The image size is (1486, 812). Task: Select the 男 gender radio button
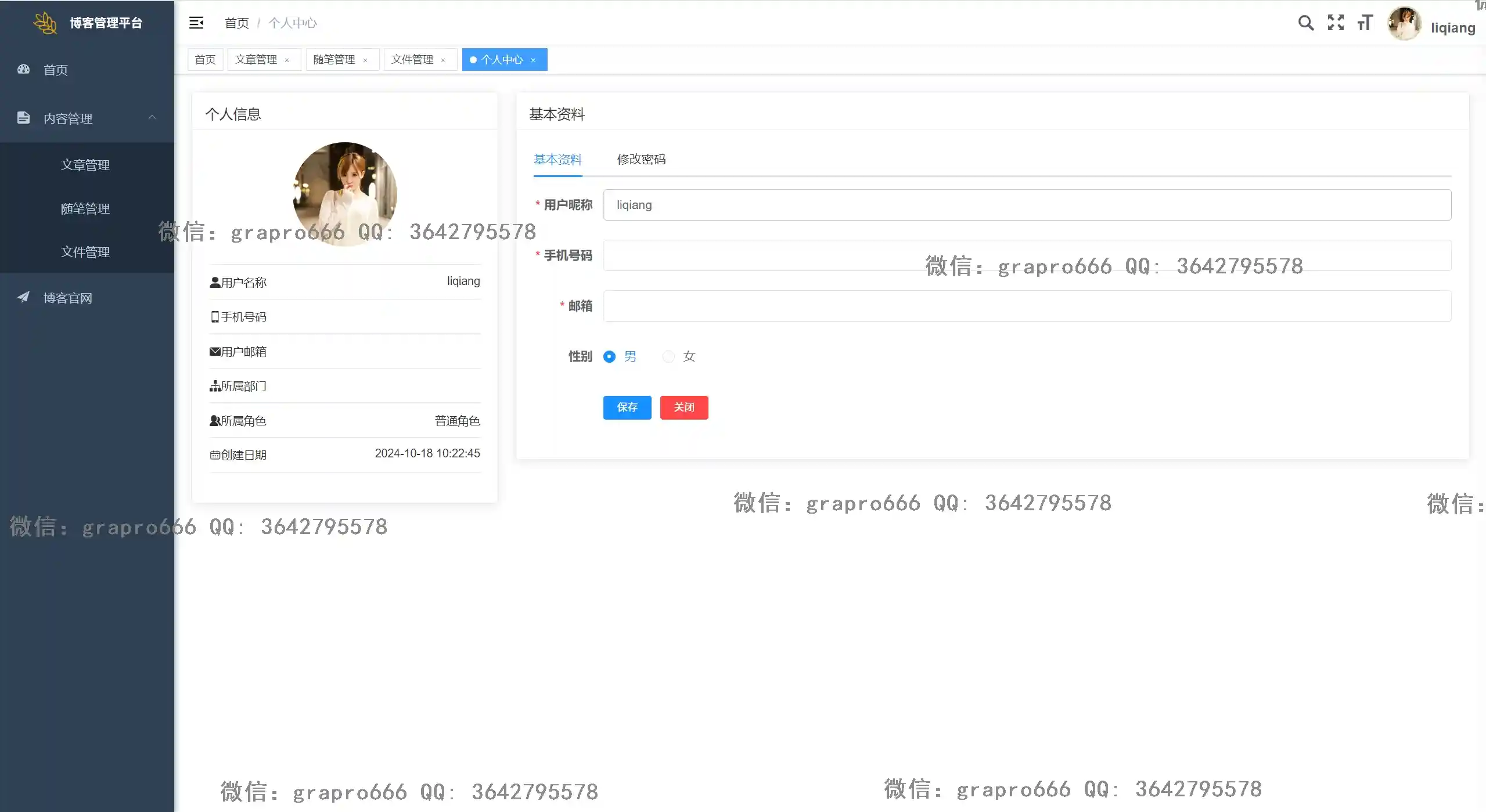pyautogui.click(x=609, y=356)
